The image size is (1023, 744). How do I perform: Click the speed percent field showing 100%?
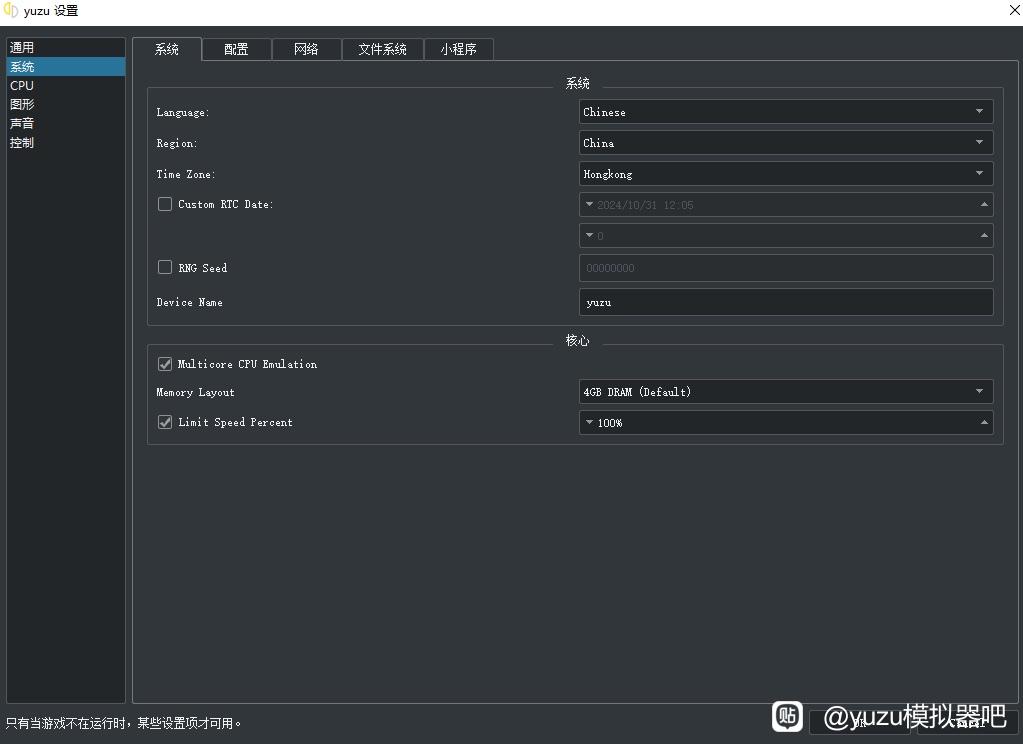click(x=786, y=422)
